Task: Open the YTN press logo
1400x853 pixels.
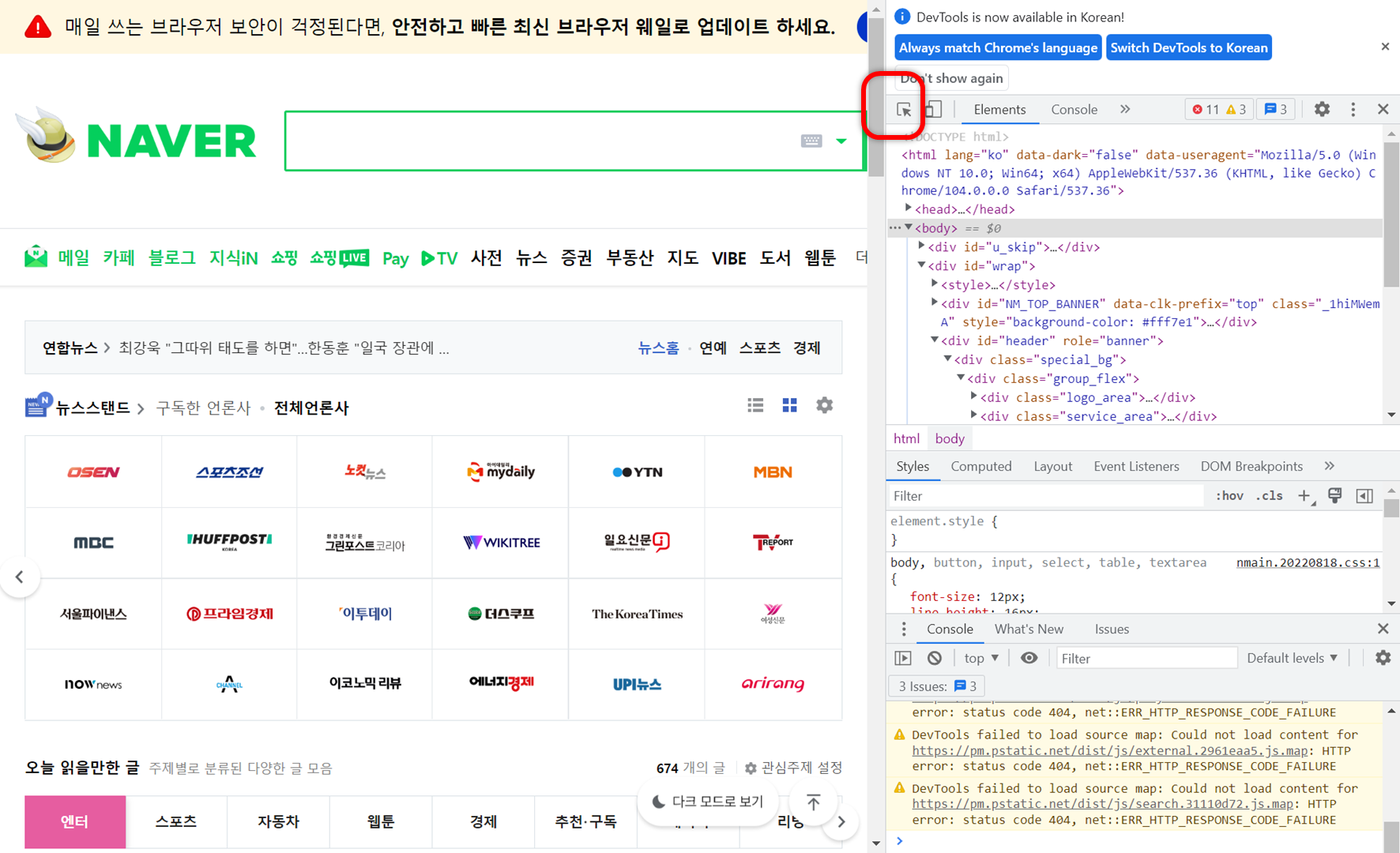Action: 637,472
